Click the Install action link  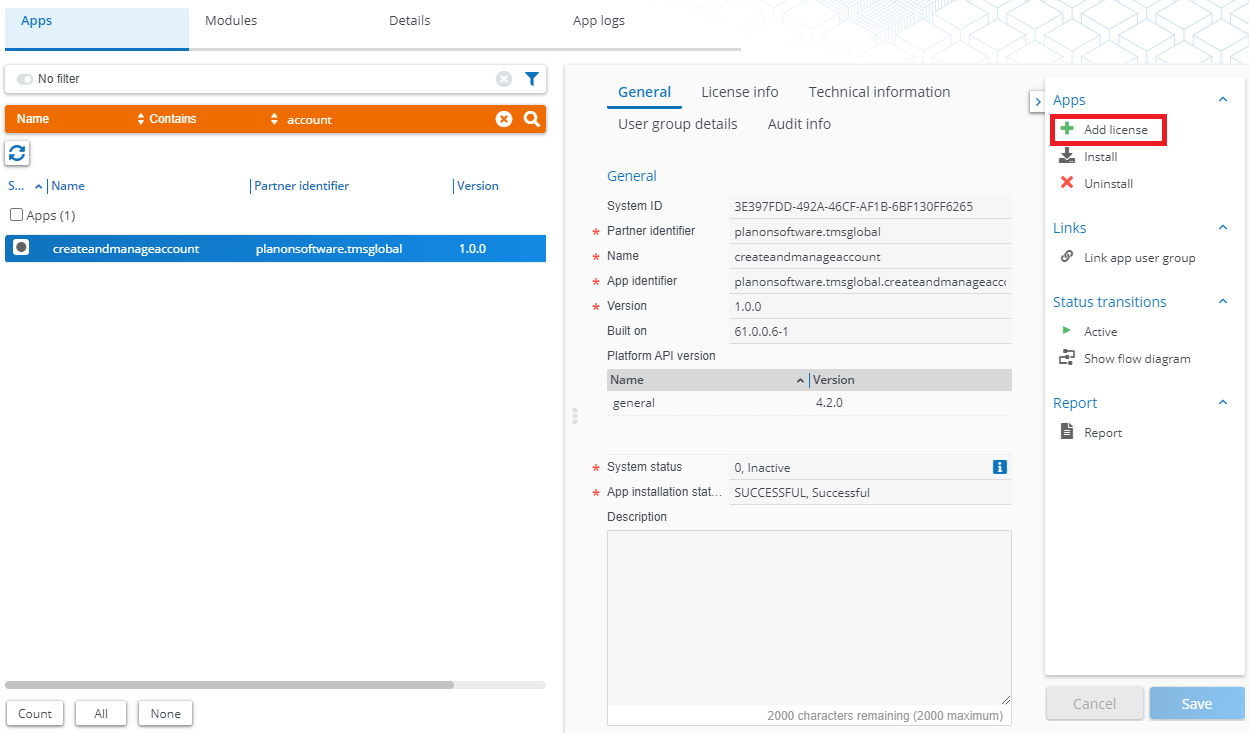[x=1101, y=157]
